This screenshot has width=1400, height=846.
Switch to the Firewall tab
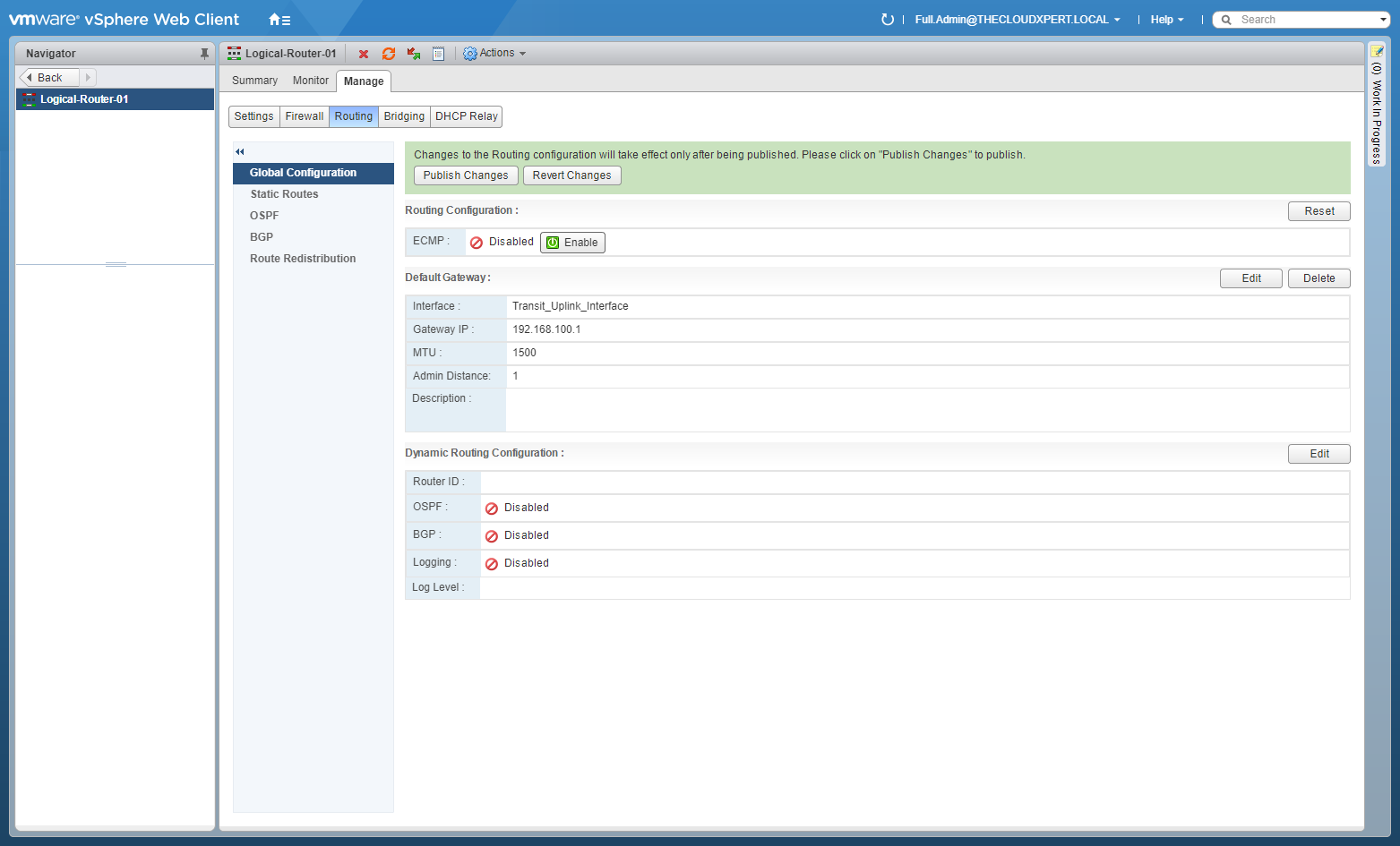click(x=305, y=116)
